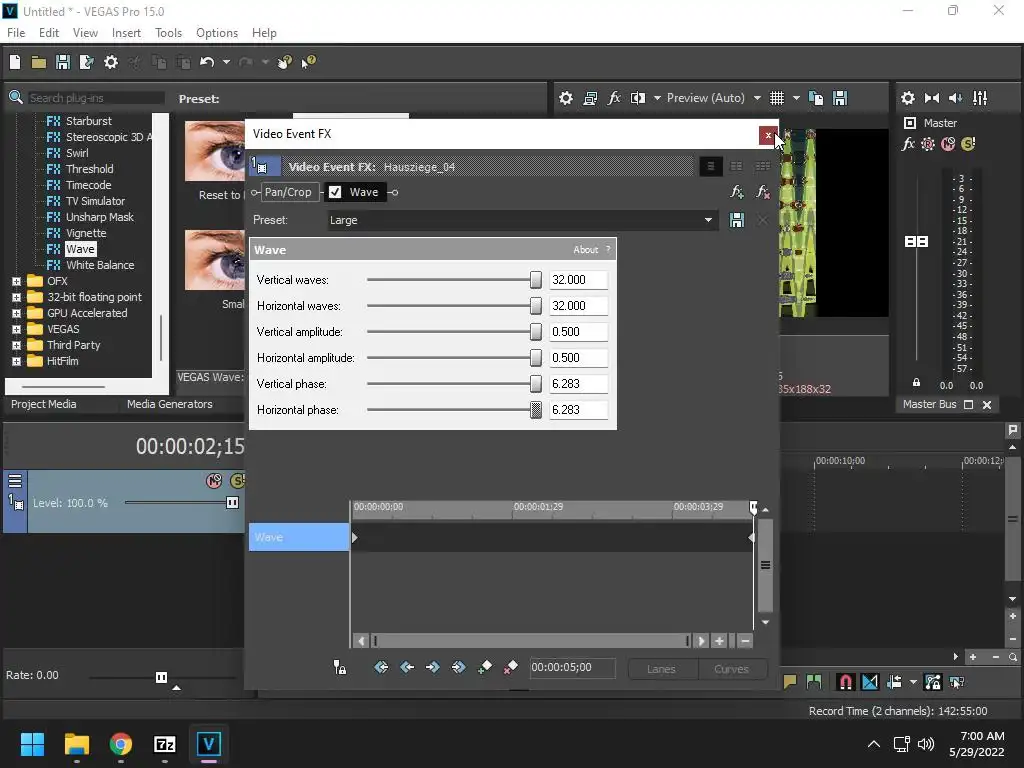The width and height of the screenshot is (1024, 768).
Task: Select White Balance in the plug-ins list
Action: [x=100, y=265]
